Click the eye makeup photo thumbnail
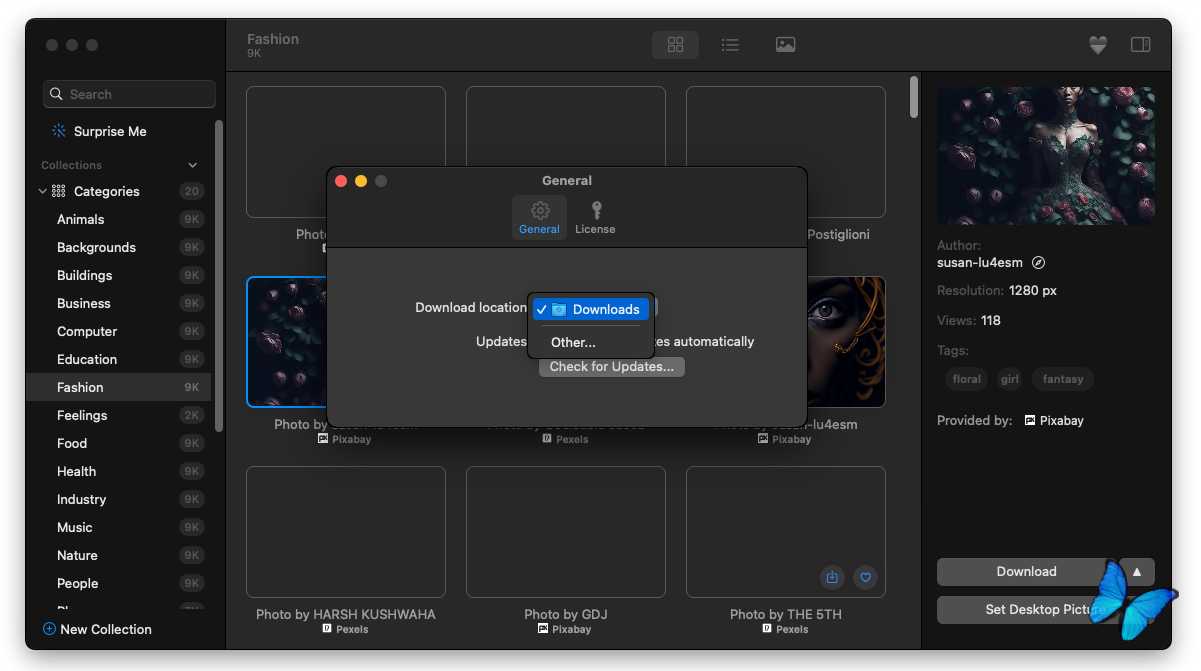This screenshot has width=1201, height=671. point(846,342)
